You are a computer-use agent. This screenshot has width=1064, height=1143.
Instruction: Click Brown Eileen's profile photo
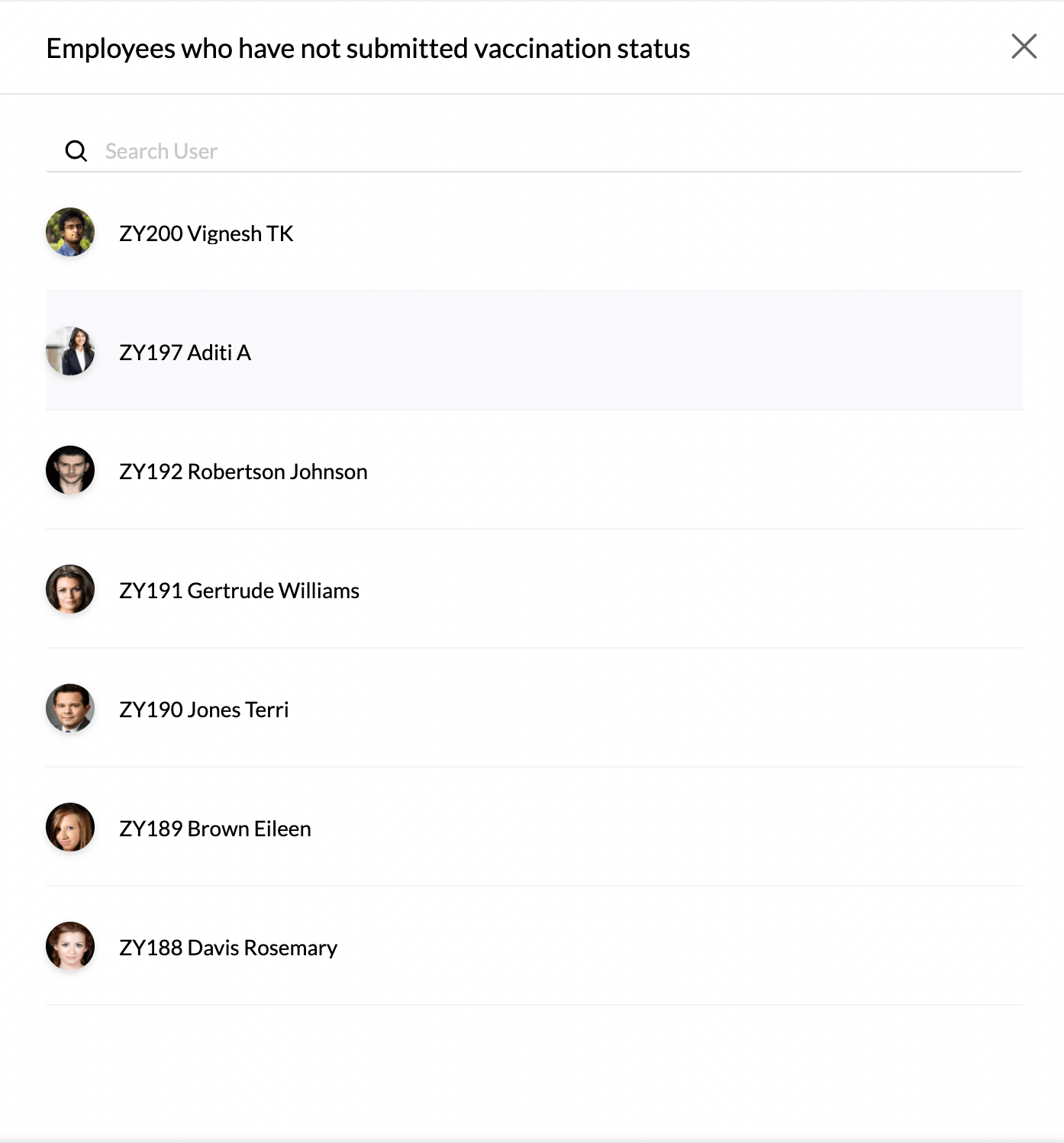[70, 827]
